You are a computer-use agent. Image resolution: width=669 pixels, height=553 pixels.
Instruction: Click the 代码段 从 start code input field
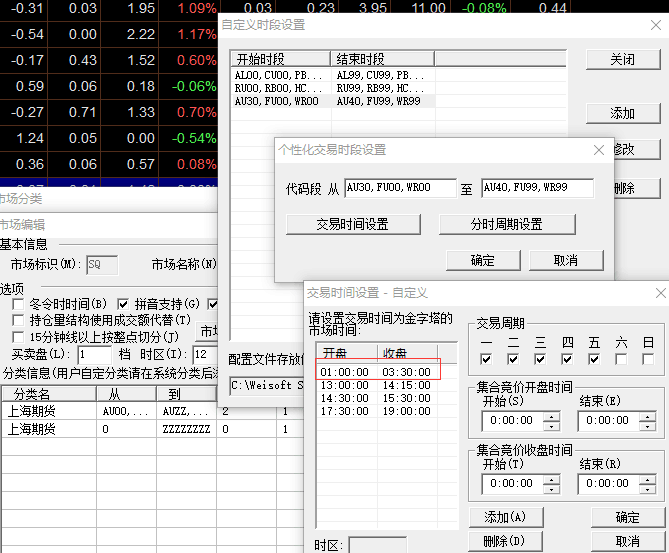tap(399, 188)
